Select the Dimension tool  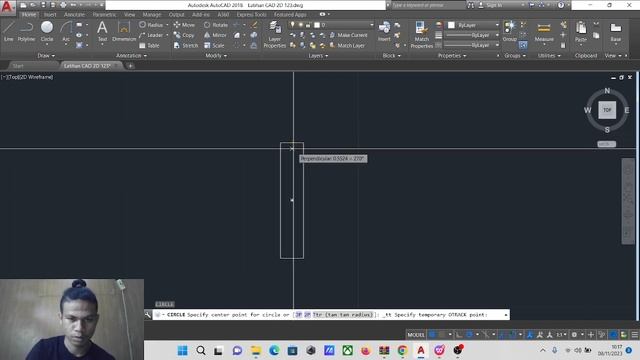[x=124, y=31]
